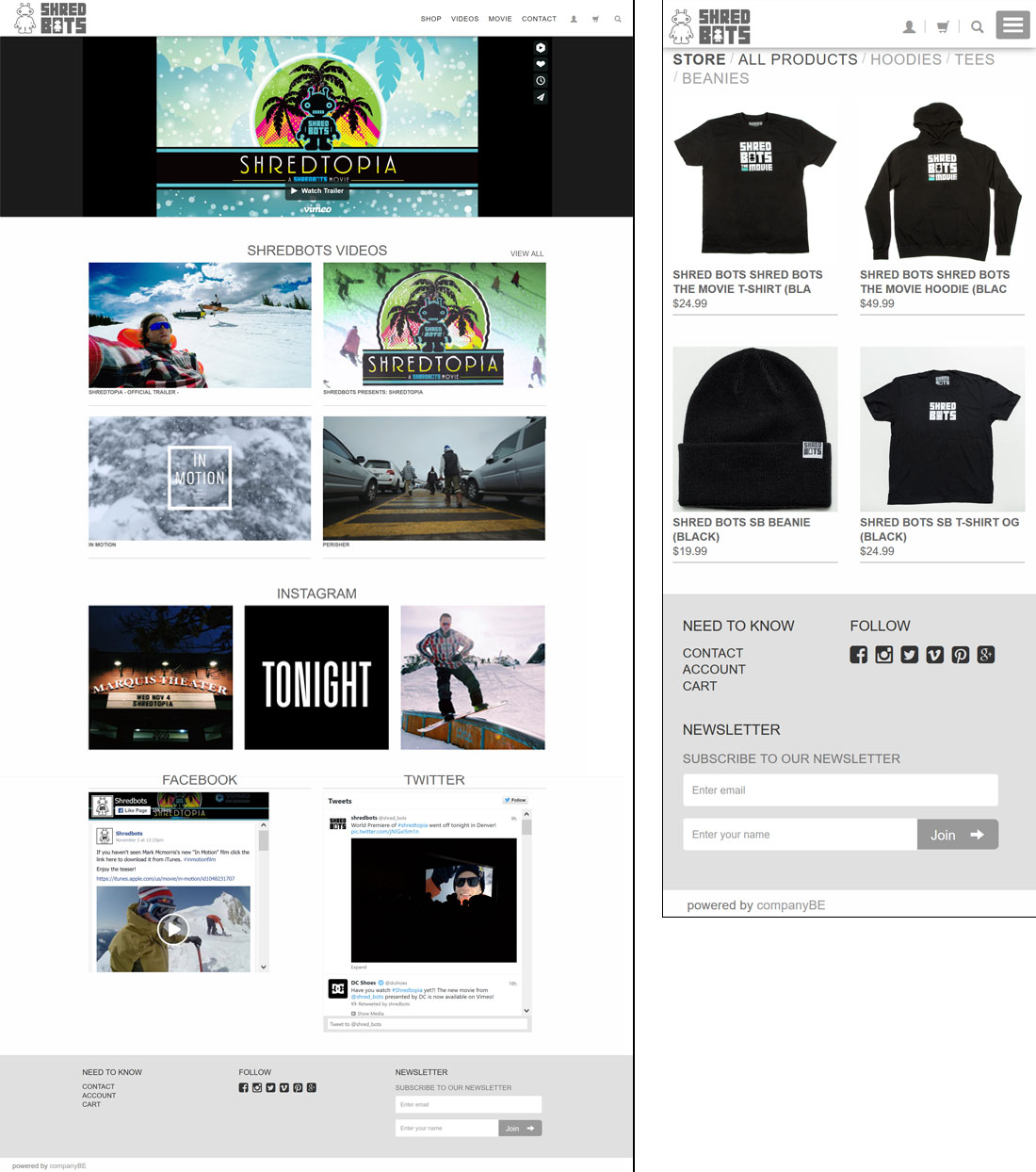
Task: Click search icon in desktop page header
Action: [618, 19]
